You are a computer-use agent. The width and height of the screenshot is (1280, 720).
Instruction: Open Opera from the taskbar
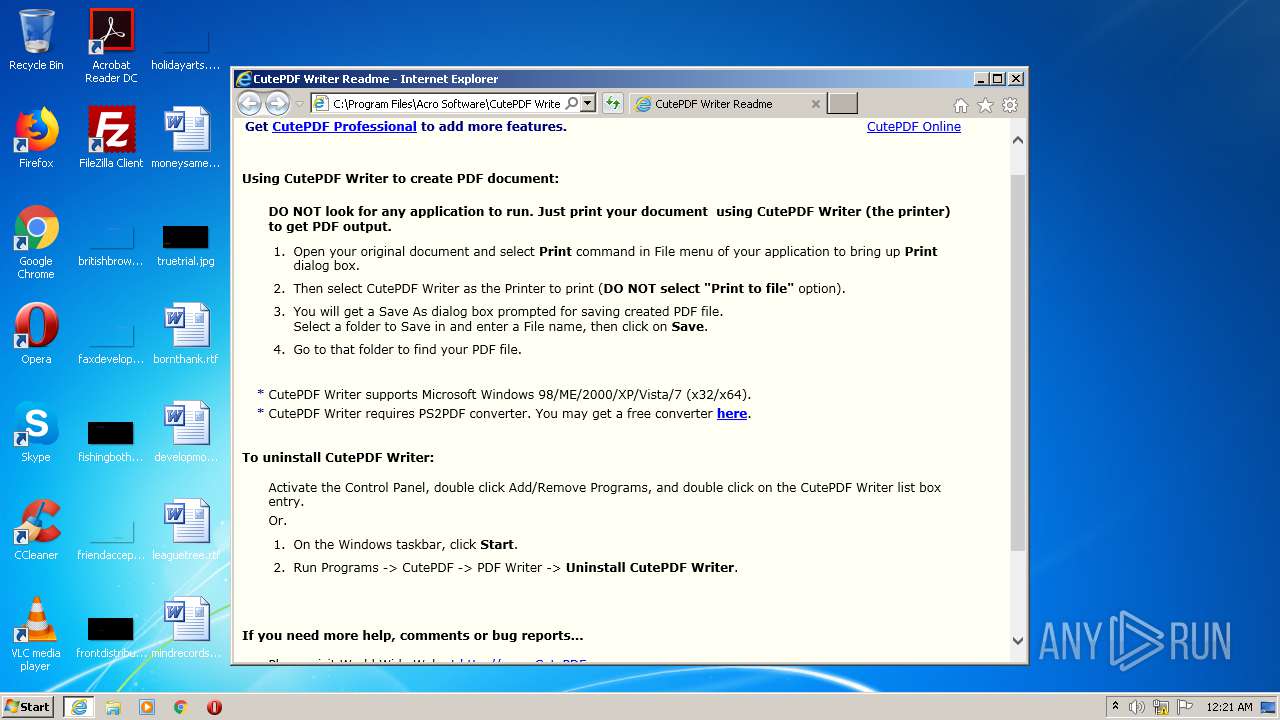pyautogui.click(x=214, y=707)
